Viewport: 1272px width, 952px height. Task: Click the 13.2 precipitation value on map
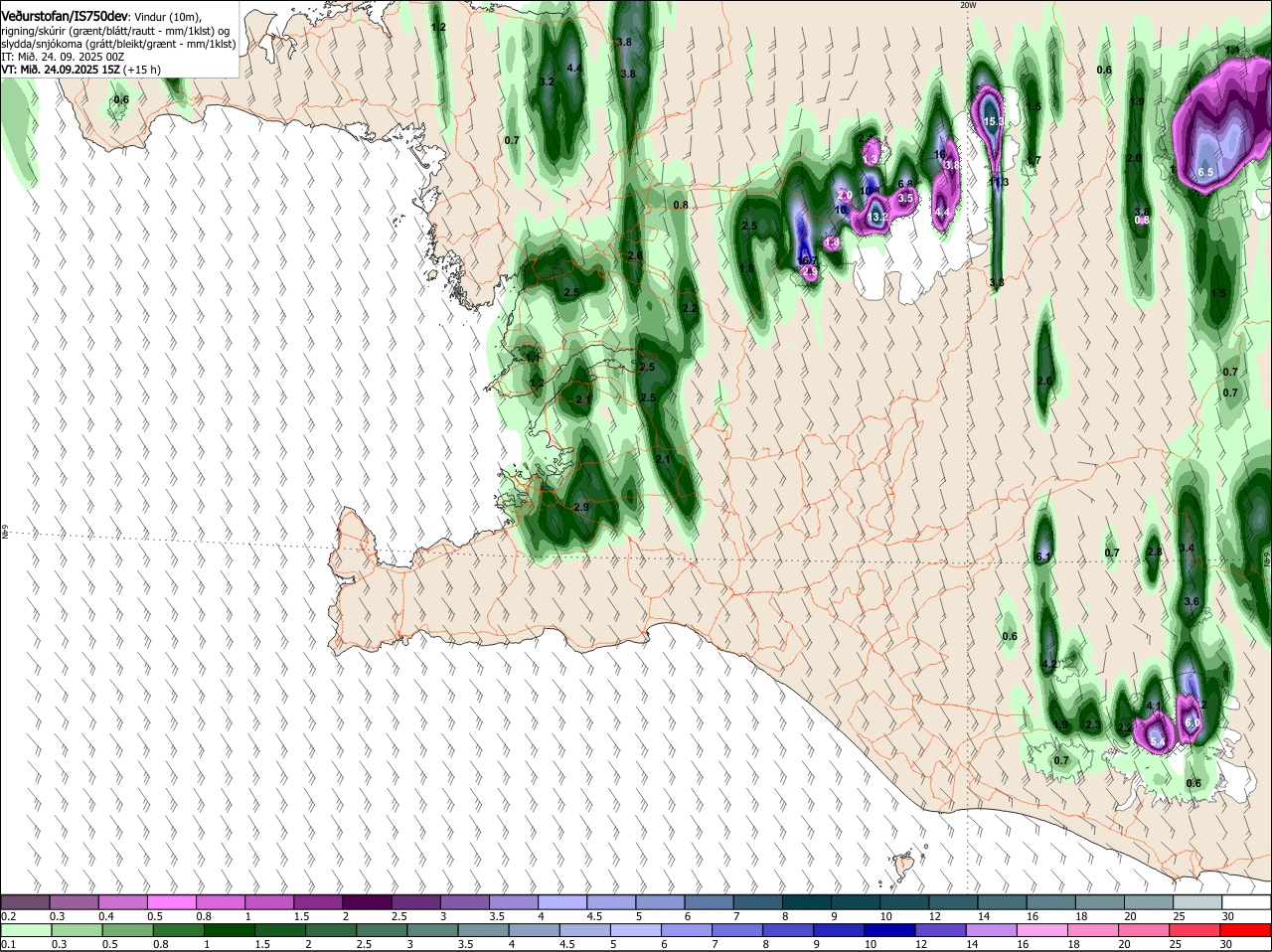pyautogui.click(x=878, y=217)
